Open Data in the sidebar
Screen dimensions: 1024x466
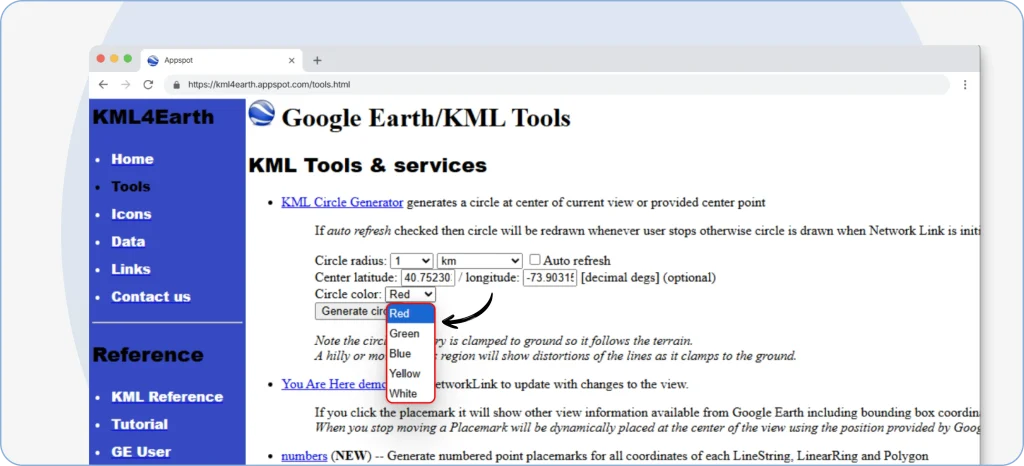click(128, 241)
